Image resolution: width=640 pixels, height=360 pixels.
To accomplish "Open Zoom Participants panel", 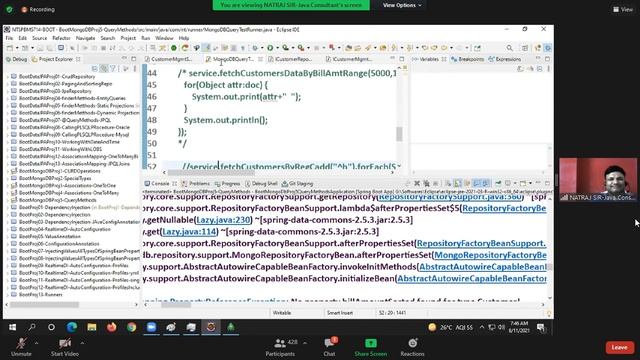I will coord(280,347).
